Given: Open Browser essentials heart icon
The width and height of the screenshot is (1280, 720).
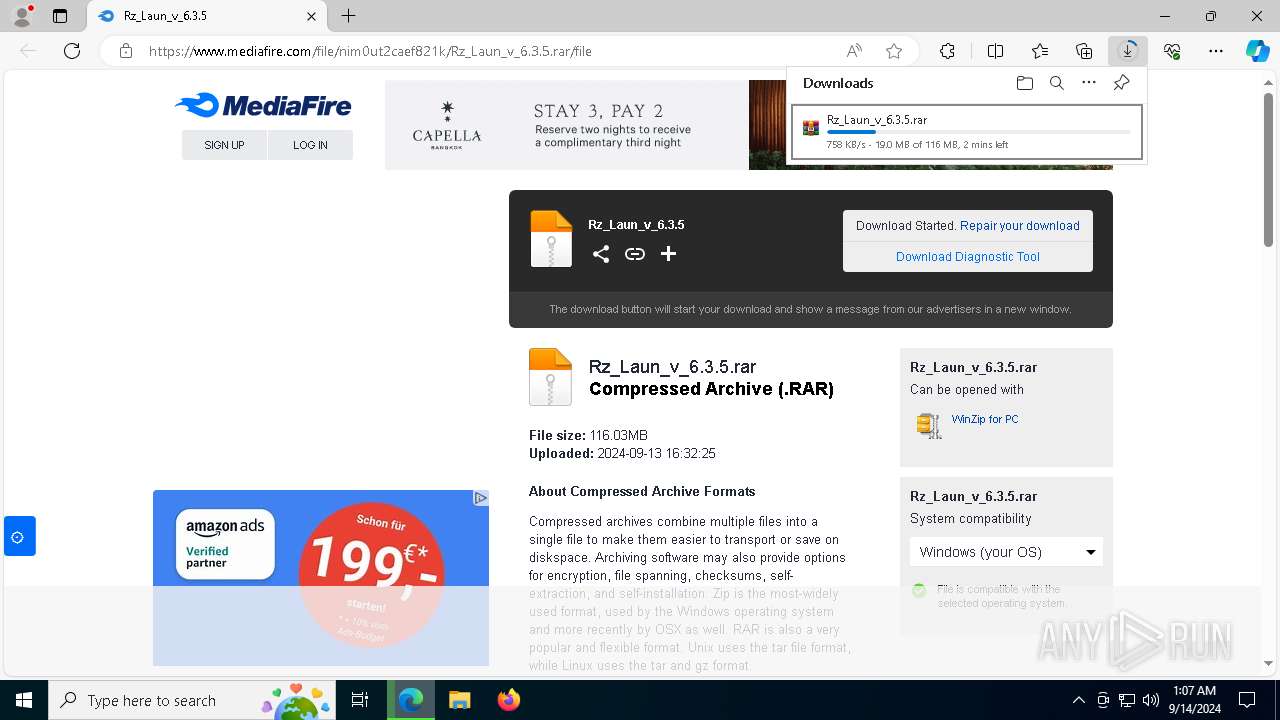Looking at the screenshot, I should click(x=1172, y=51).
